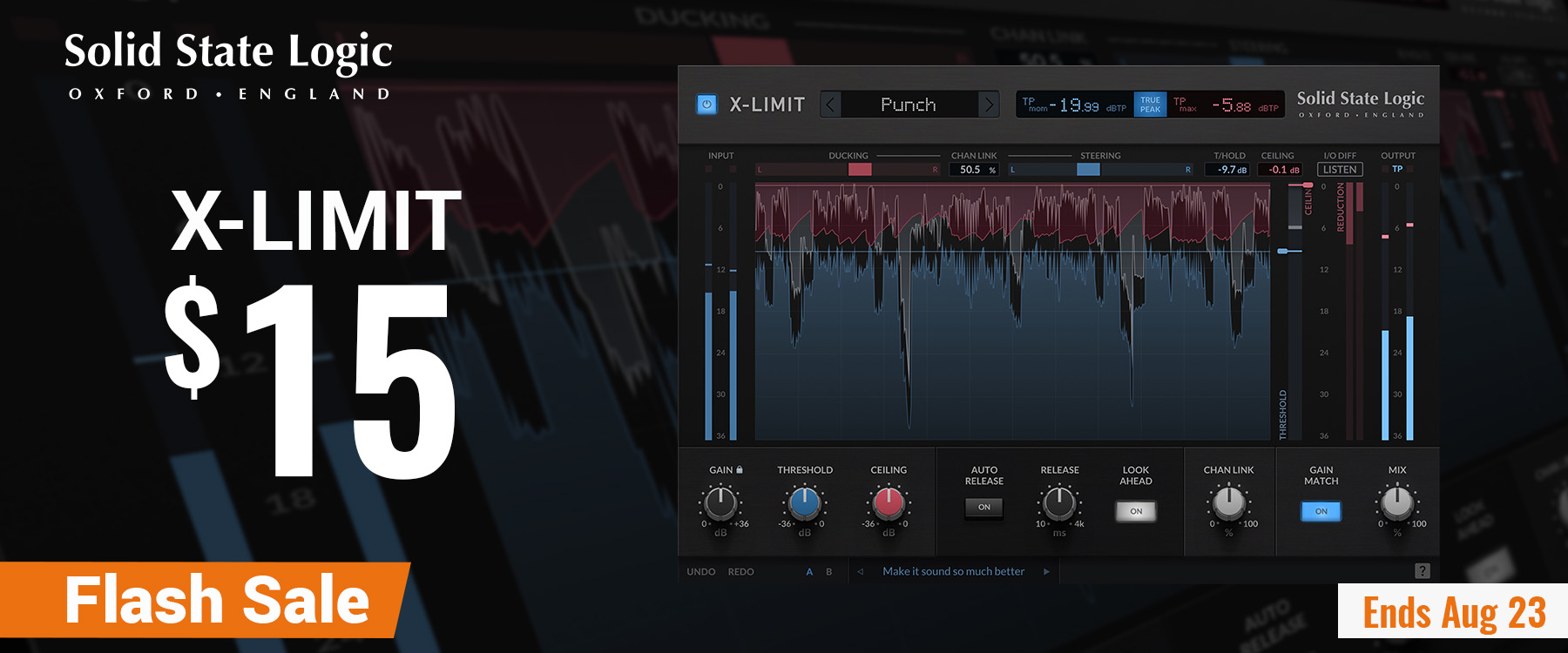Viewport: 1568px width, 653px height.
Task: Click the INPUT level meter
Action: point(720,311)
